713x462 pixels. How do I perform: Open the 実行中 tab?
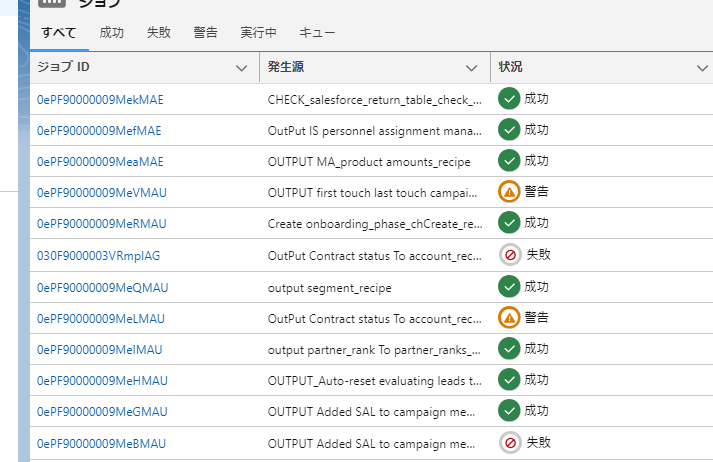(258, 33)
